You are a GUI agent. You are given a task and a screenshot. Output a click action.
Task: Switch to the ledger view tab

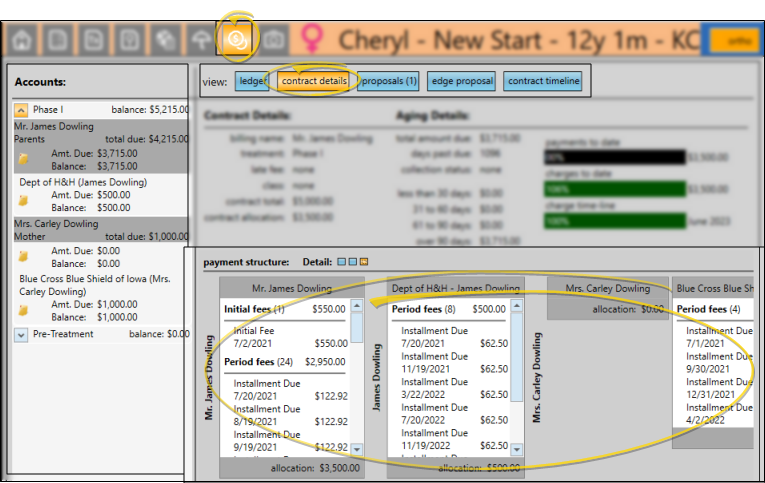(252, 81)
